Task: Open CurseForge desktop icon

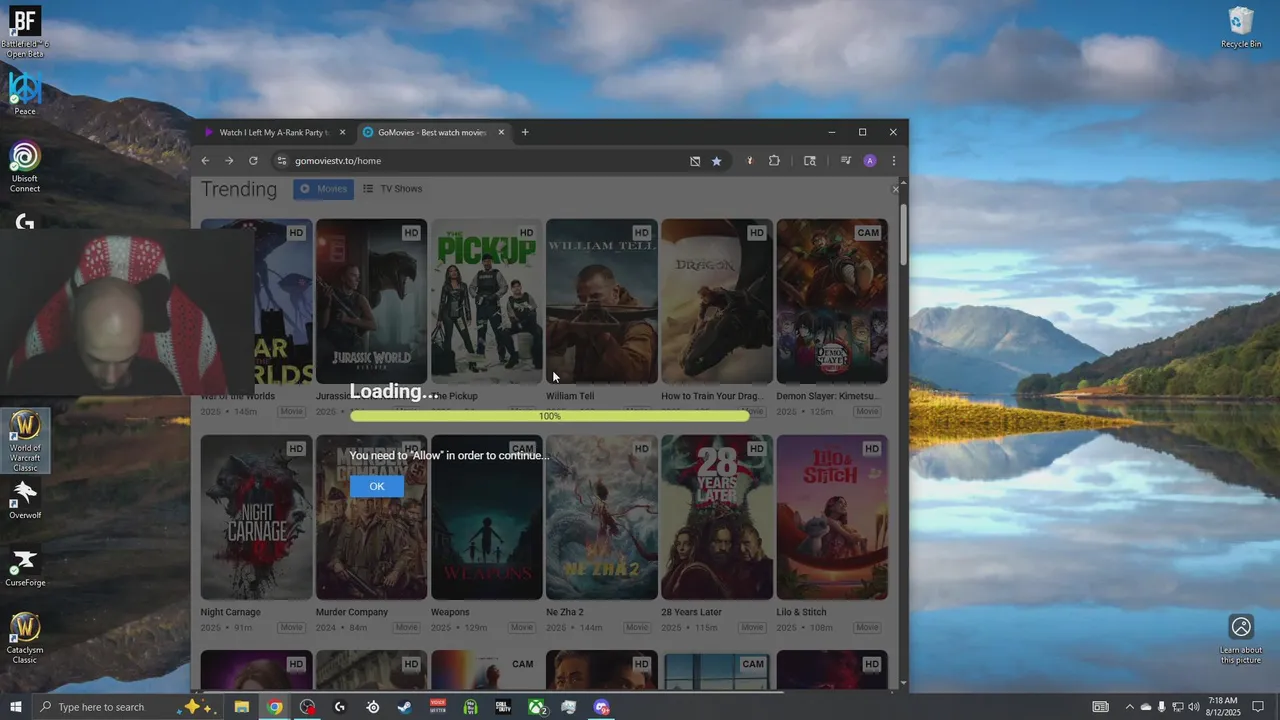Action: [x=25, y=567]
